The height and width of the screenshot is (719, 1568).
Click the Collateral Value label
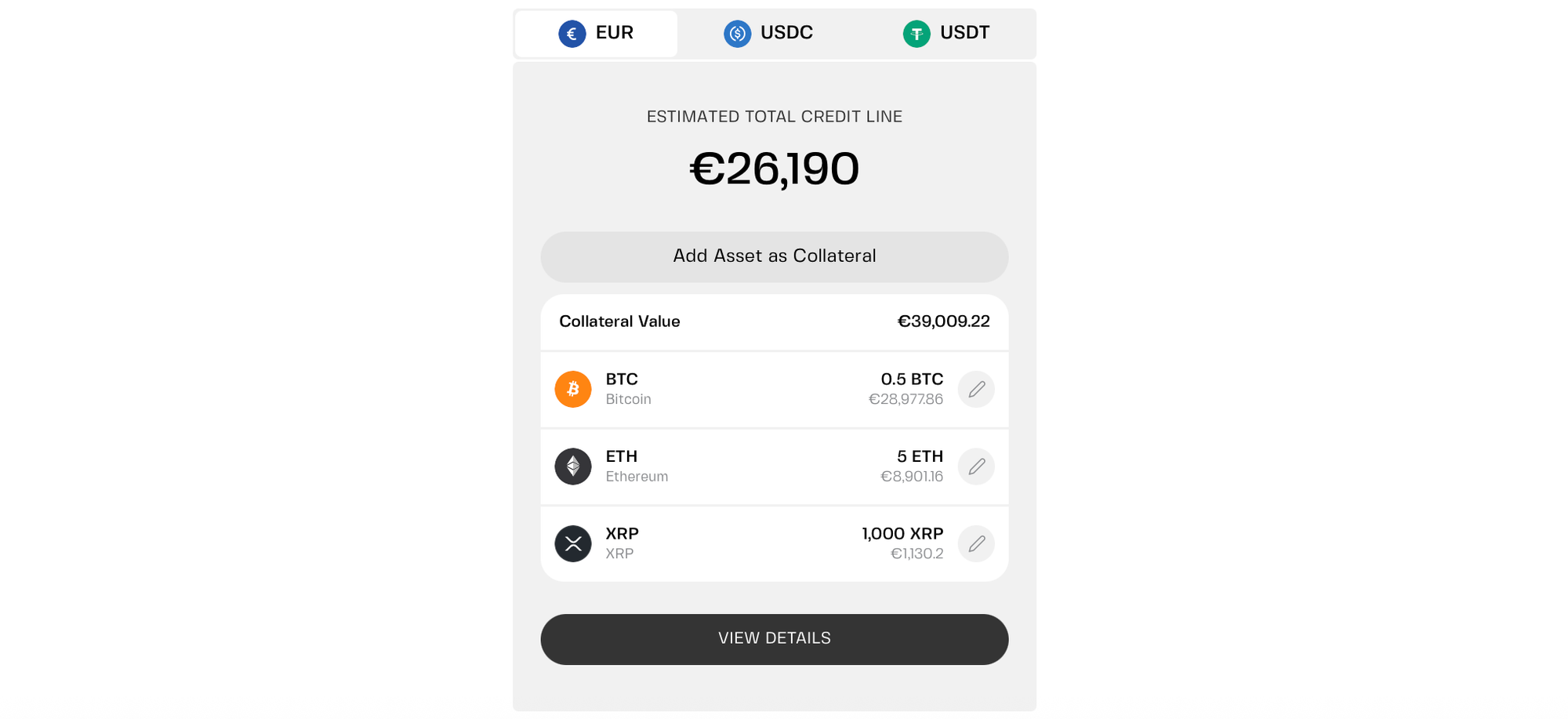coord(619,321)
